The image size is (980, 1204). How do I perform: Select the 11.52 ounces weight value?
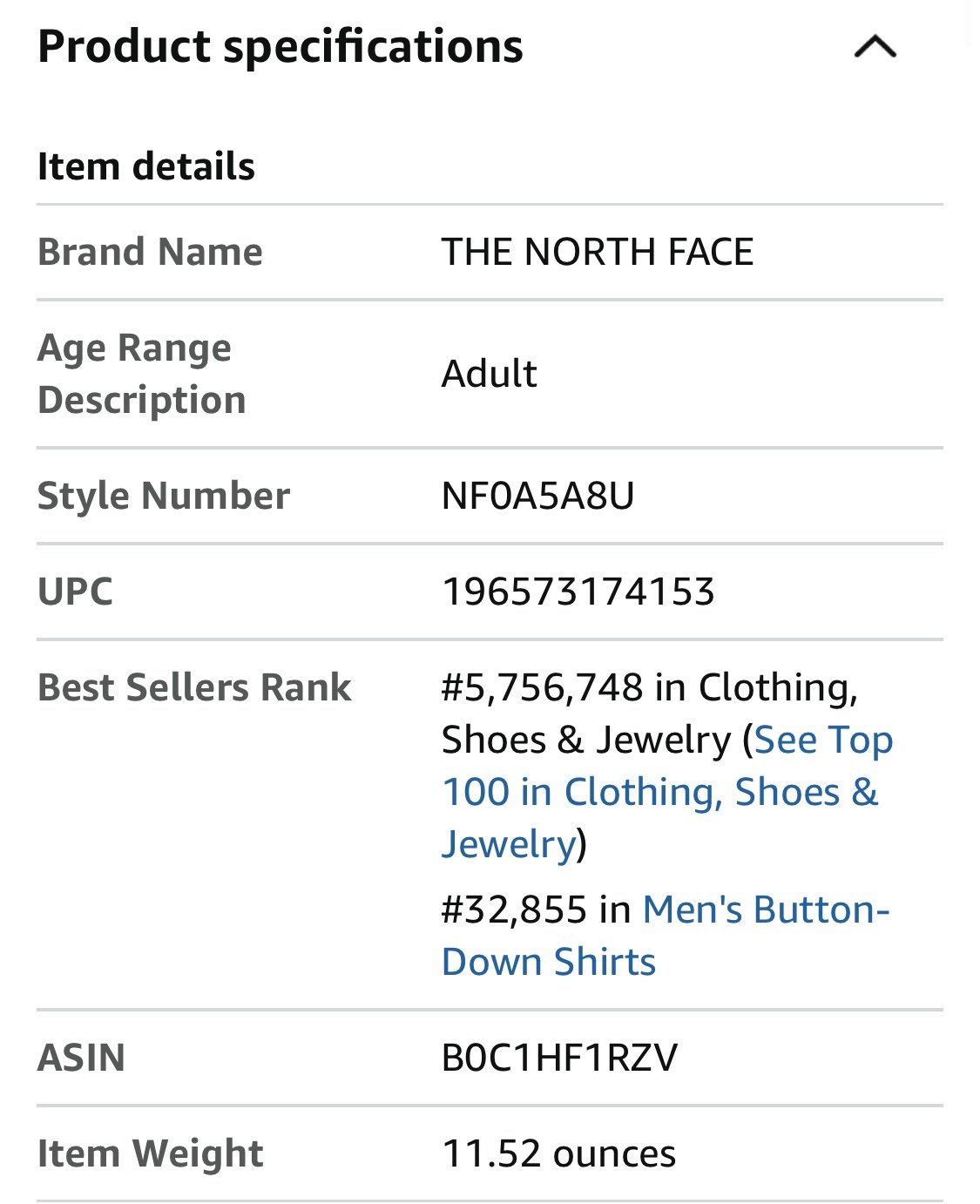558,1153
